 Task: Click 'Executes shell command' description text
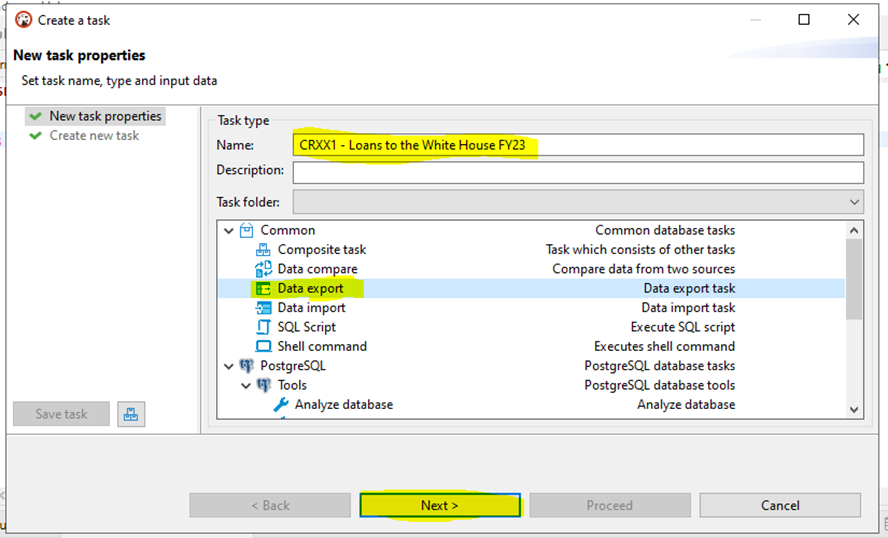[x=664, y=346]
